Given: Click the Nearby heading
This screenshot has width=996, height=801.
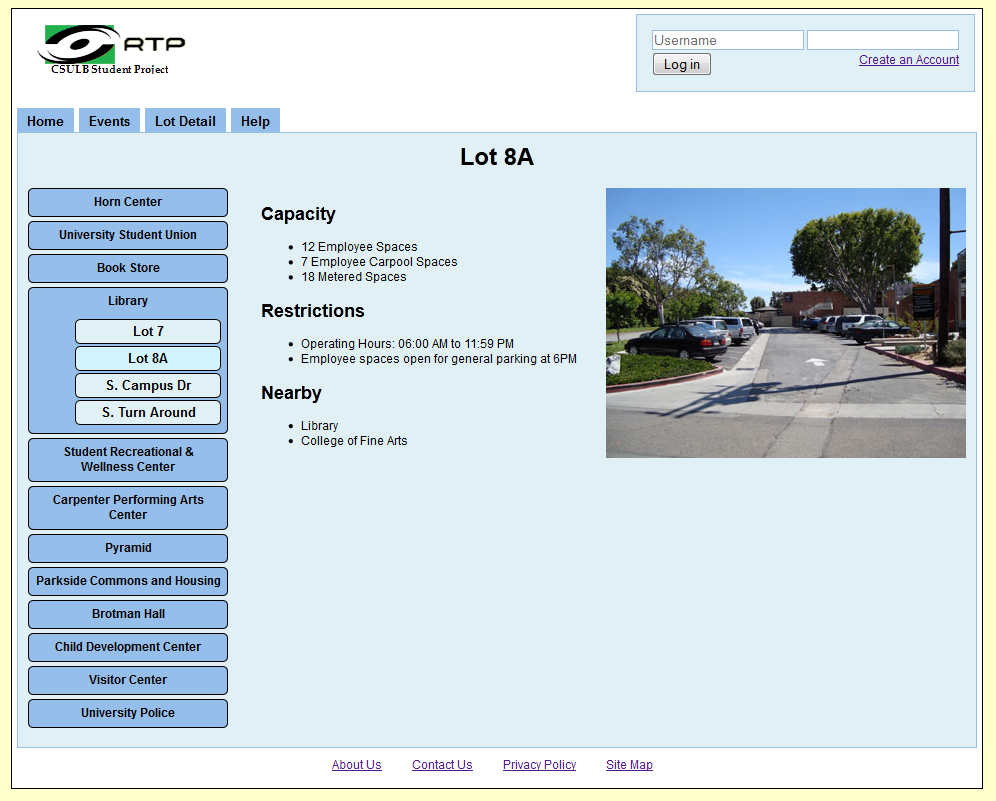Looking at the screenshot, I should (x=291, y=393).
